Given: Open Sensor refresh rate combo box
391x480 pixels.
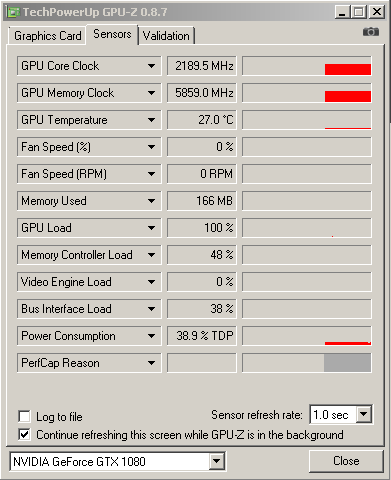Looking at the screenshot, I should point(341,415).
